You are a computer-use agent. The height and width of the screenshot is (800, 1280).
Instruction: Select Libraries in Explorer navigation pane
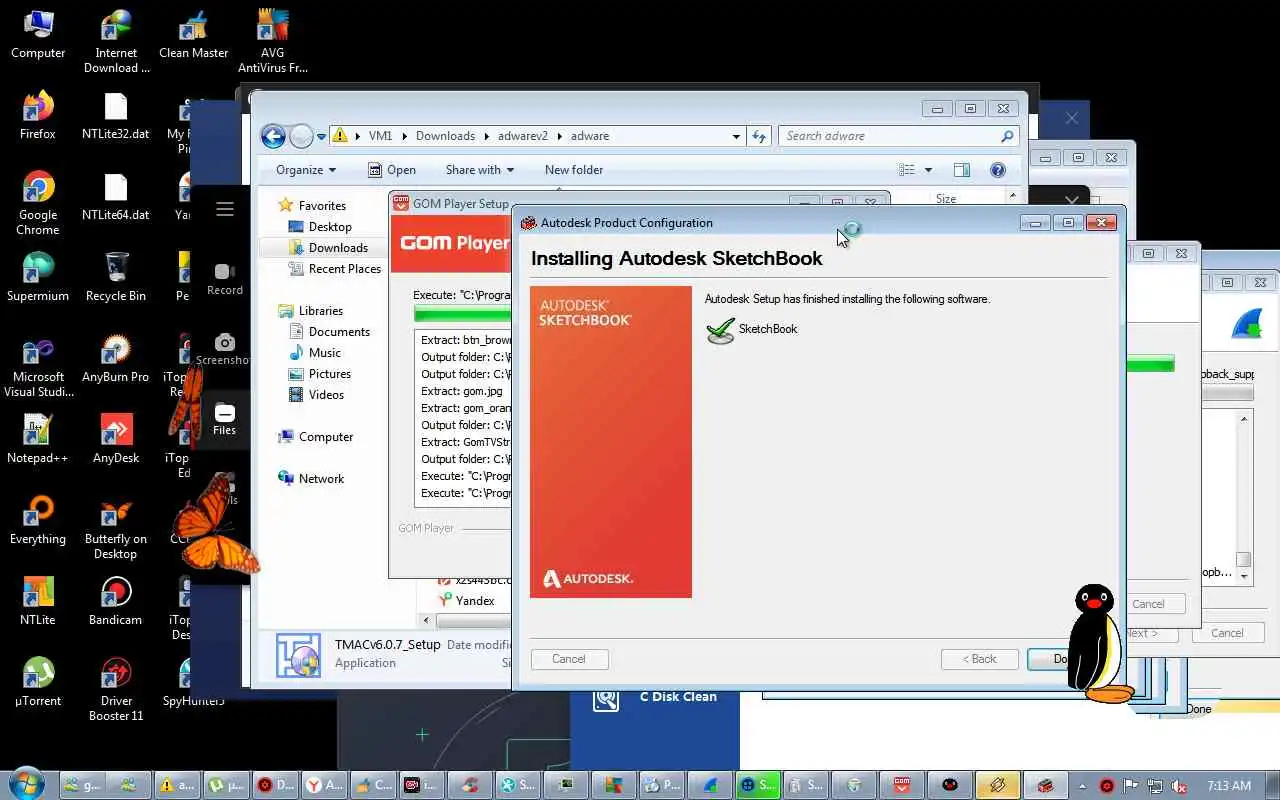point(321,311)
